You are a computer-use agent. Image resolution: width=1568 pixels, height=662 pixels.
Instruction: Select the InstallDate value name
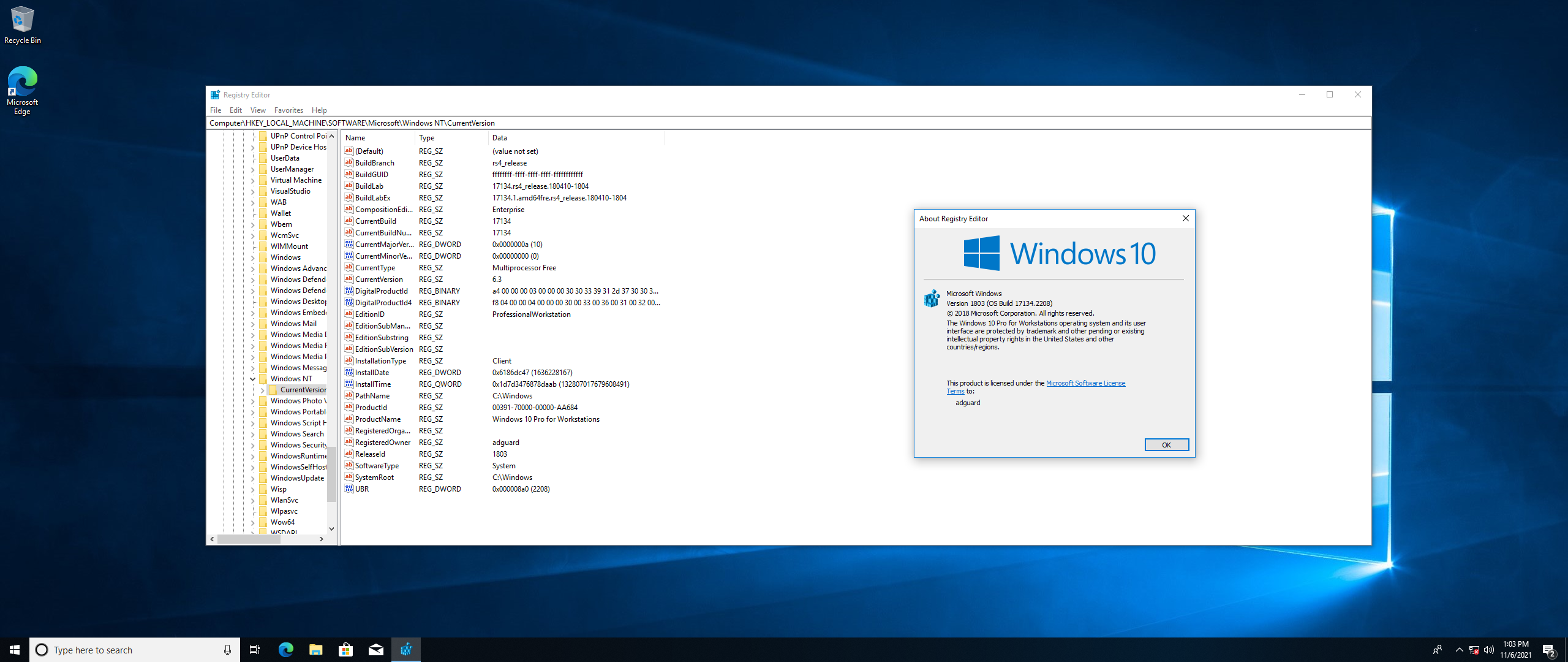372,373
